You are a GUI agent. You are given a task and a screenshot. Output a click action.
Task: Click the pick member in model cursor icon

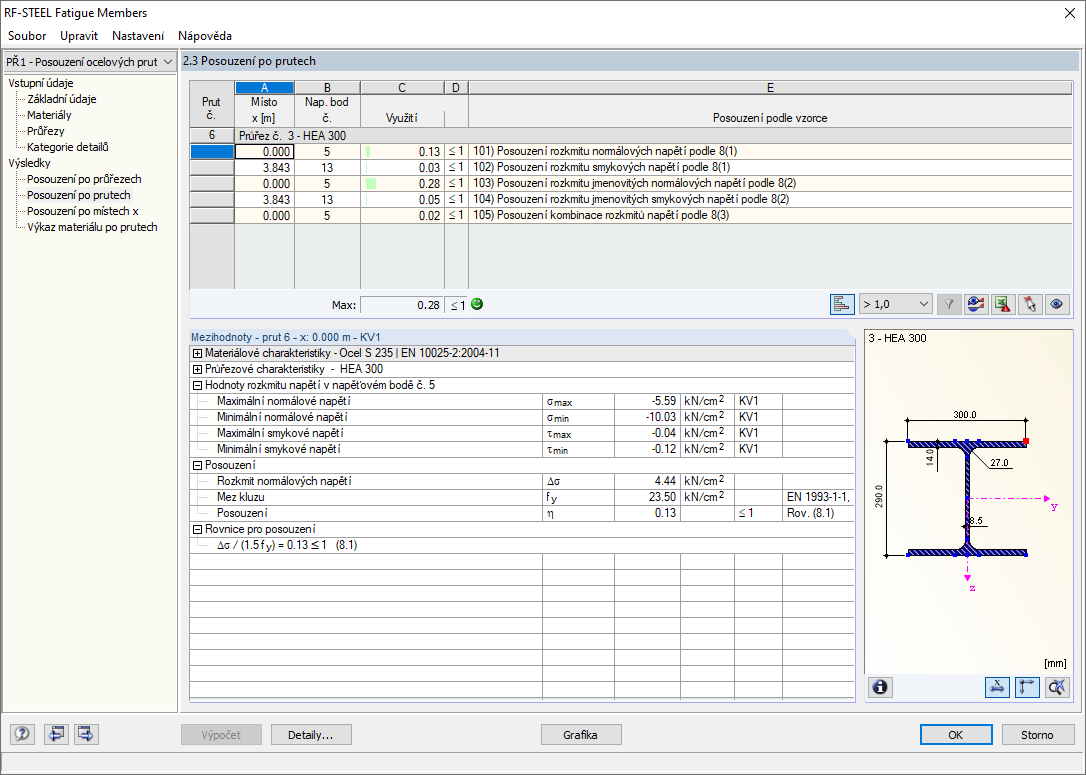(x=1030, y=305)
